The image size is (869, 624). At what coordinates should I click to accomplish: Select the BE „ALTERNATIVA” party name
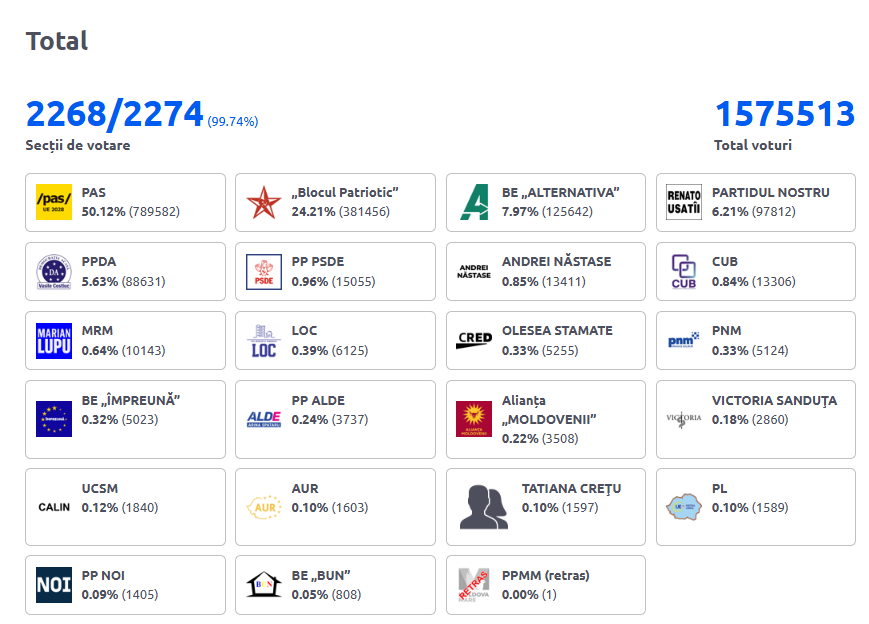561,192
